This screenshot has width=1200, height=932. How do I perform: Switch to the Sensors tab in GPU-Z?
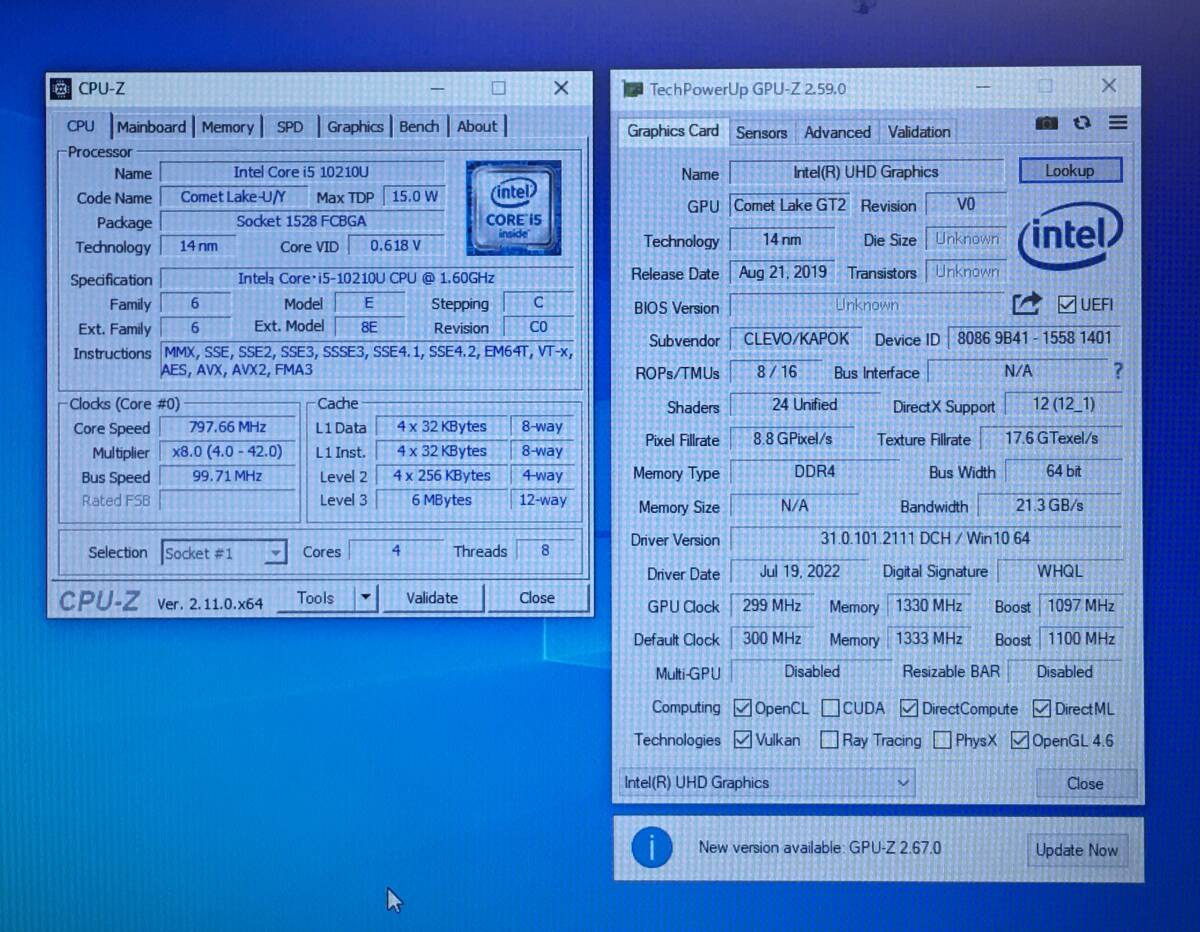[x=761, y=132]
